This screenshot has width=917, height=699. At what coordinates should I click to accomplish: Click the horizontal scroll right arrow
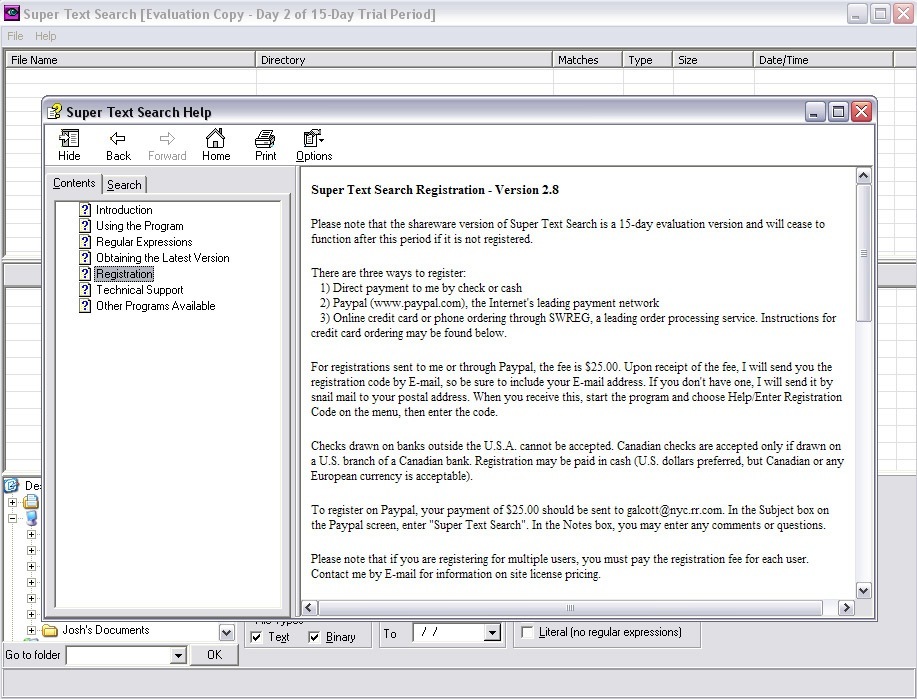846,608
